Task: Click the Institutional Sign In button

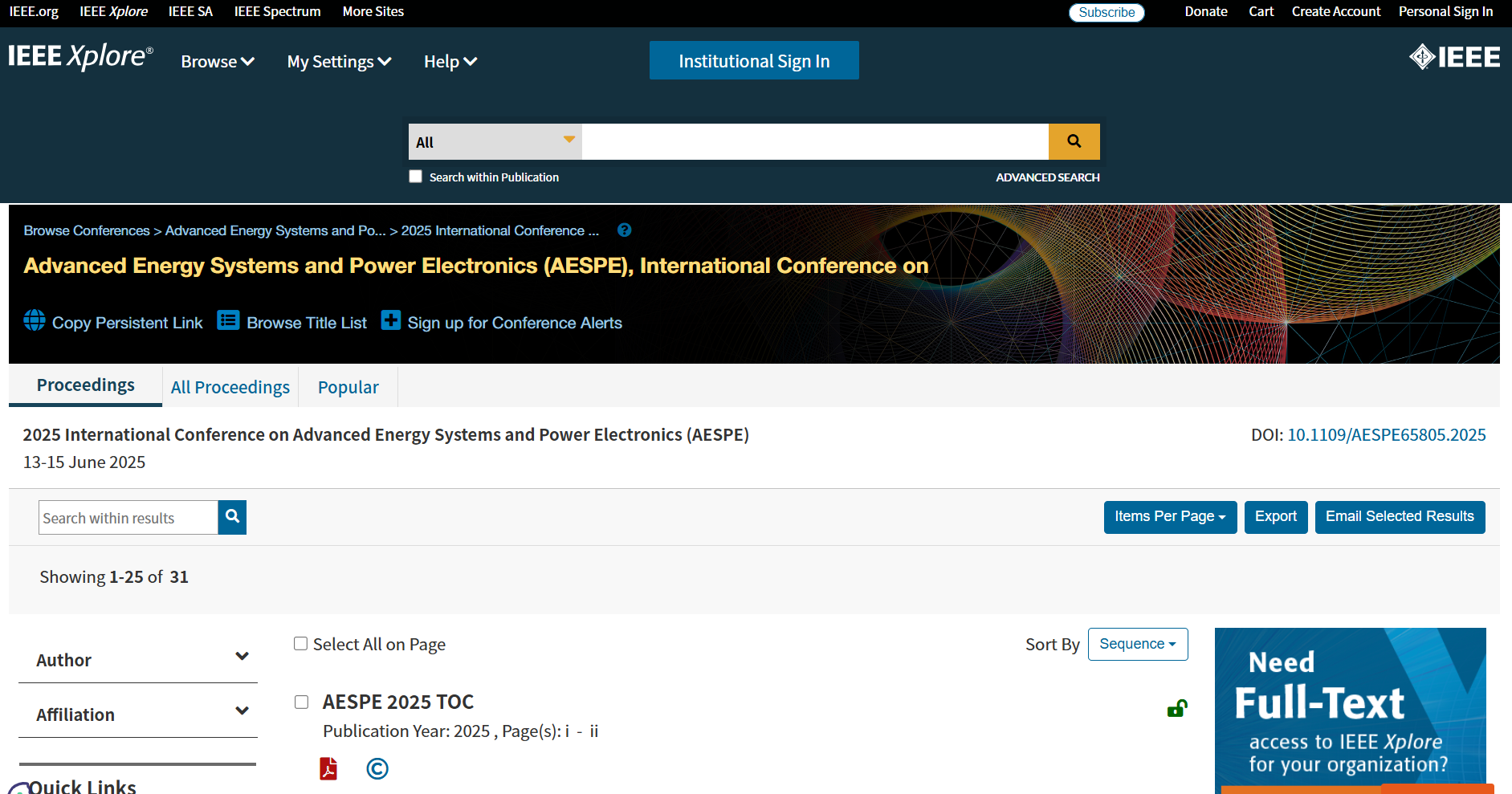Action: [753, 61]
